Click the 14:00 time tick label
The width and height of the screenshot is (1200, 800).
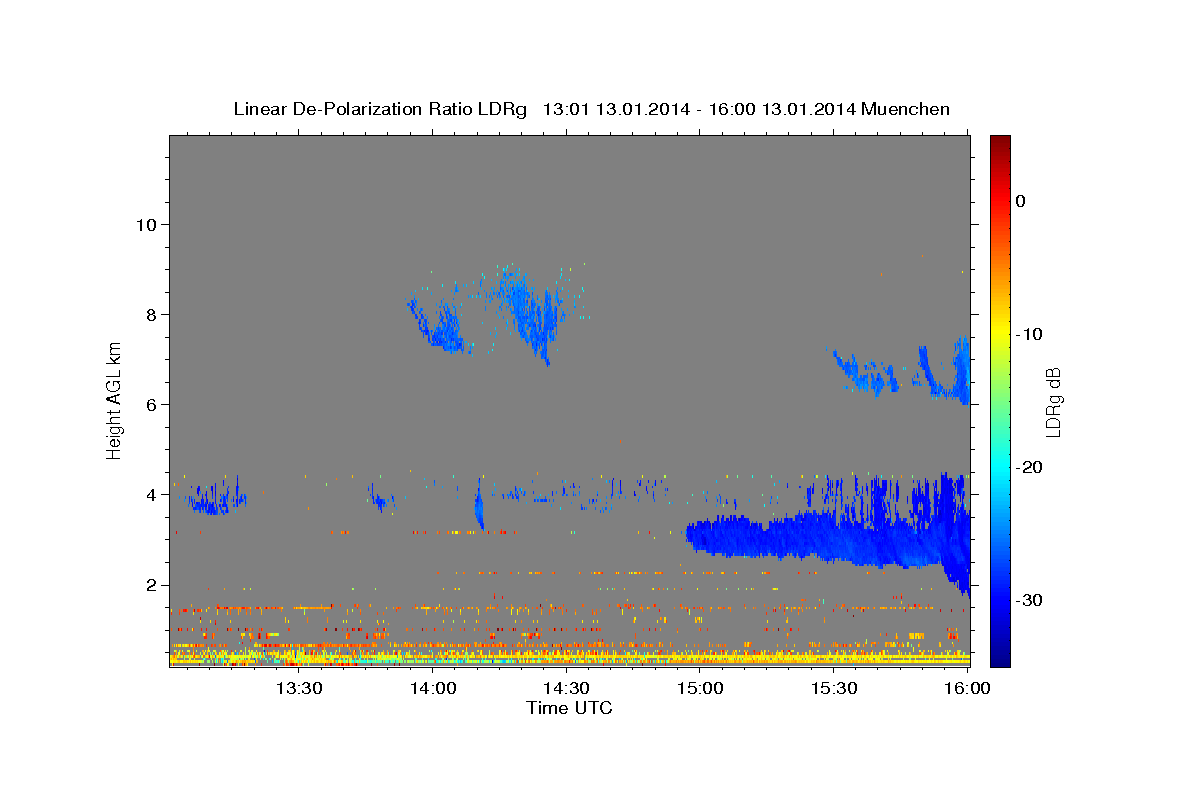(432, 688)
